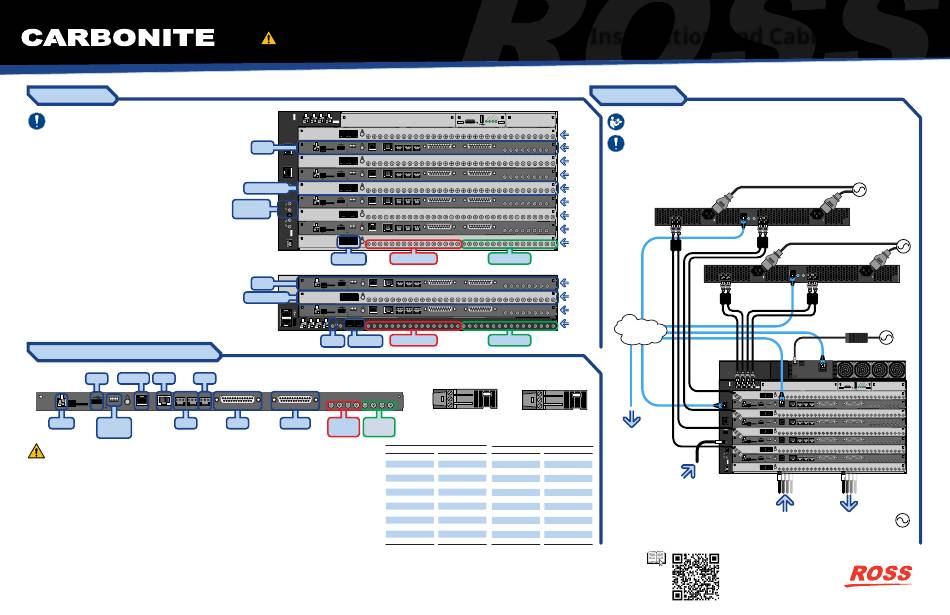Image resolution: width=950 pixels, height=615 pixels.
Task: Click the long heading tab above the rear panel section
Action: 124,352
